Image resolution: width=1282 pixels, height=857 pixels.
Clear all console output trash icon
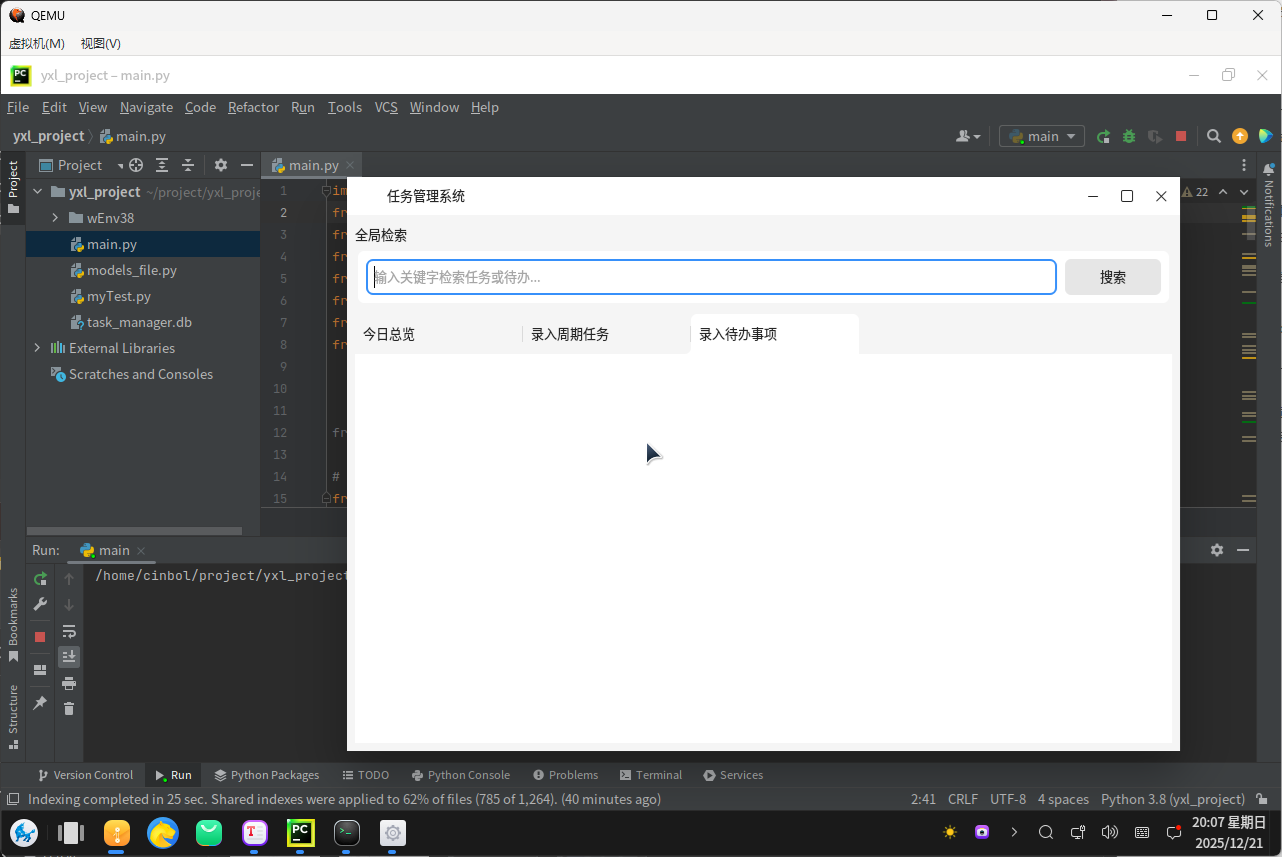69,709
